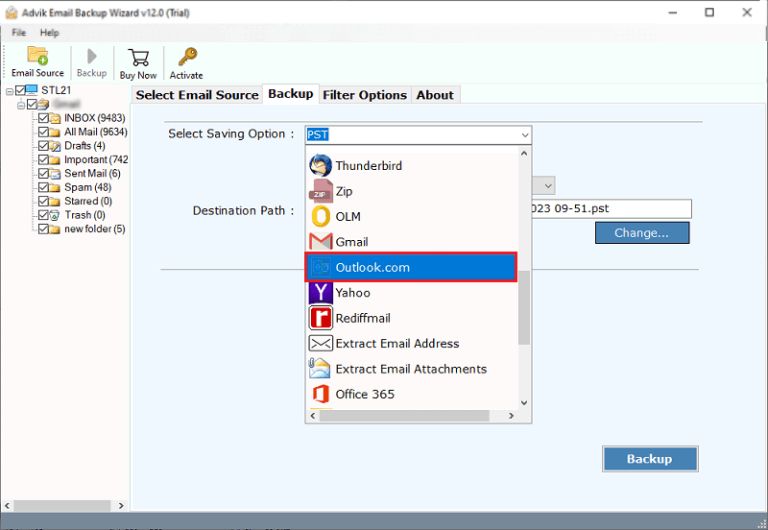Uncheck the Starred (0) checkbox

pyautogui.click(x=43, y=201)
